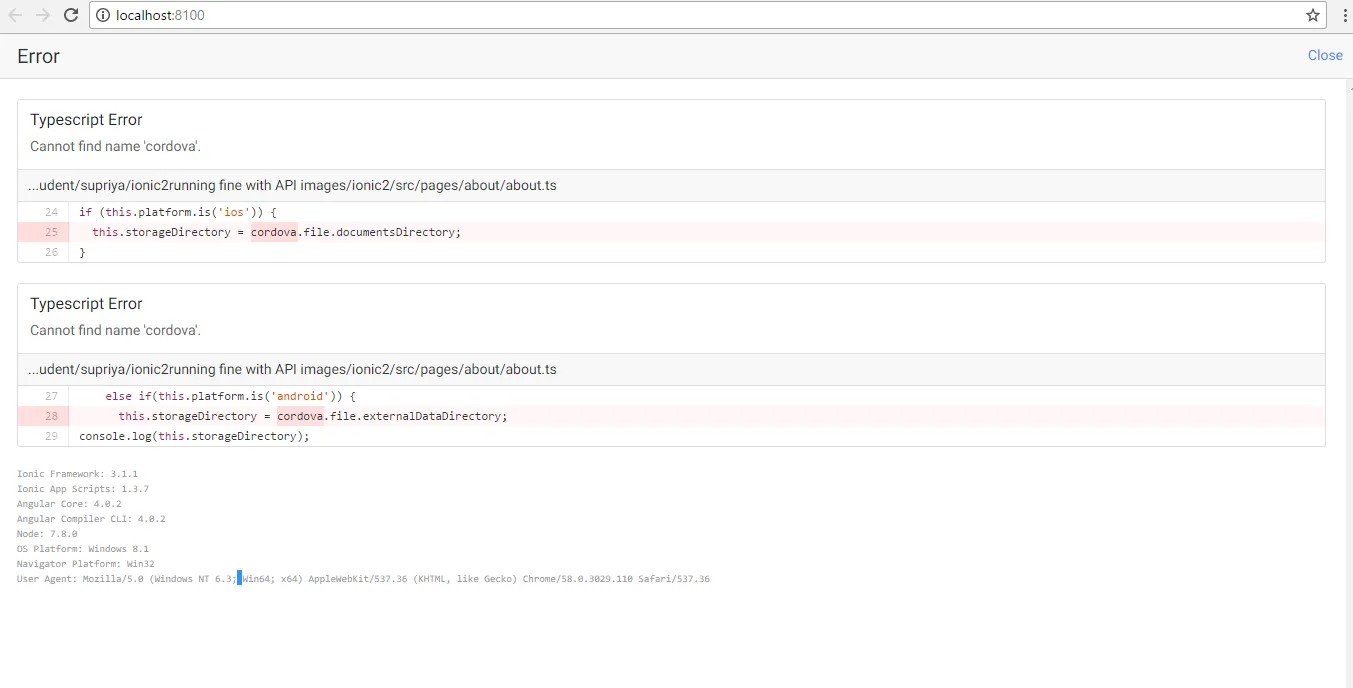Select code line 27 with platform.is('android')

pos(230,396)
